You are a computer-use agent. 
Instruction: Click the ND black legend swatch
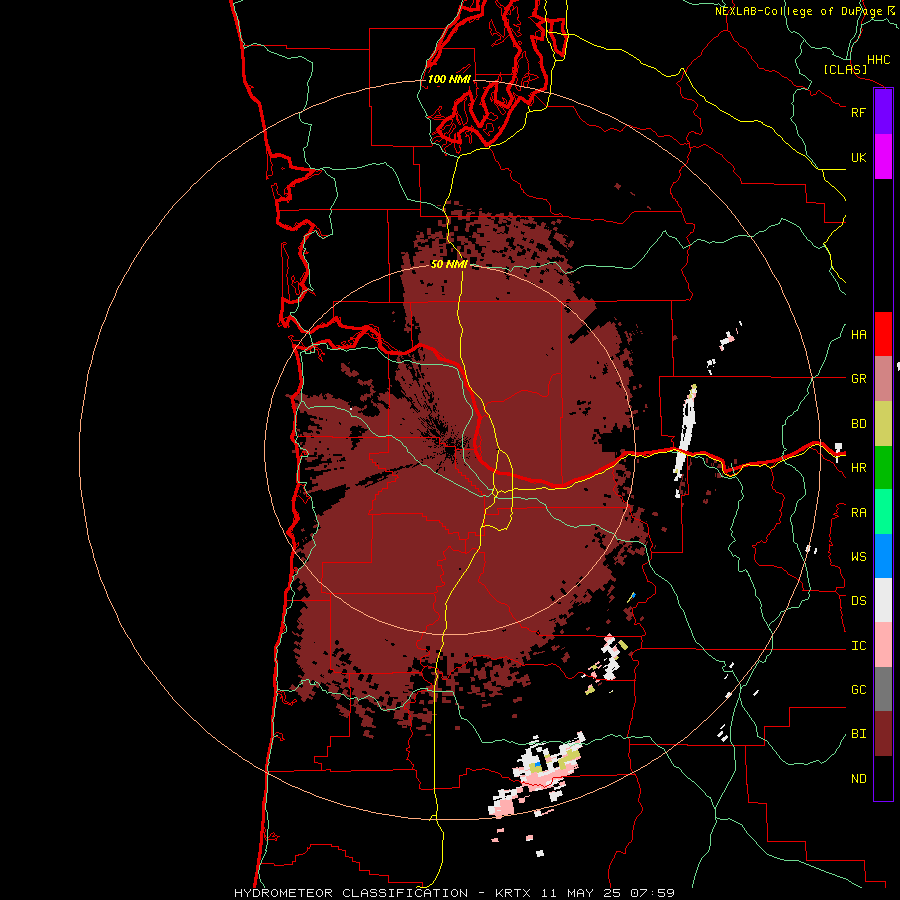click(883, 778)
